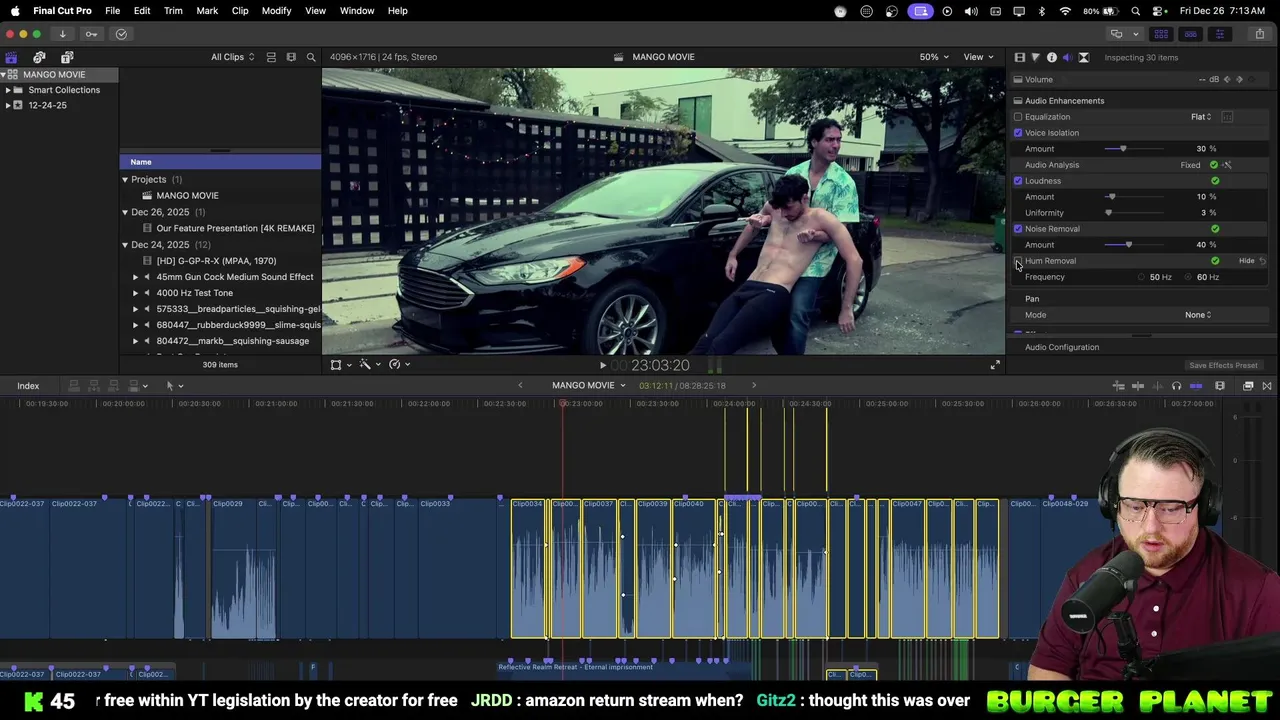Toggle snapping in the timeline
The image size is (1280, 720).
pyautogui.click(x=1196, y=386)
